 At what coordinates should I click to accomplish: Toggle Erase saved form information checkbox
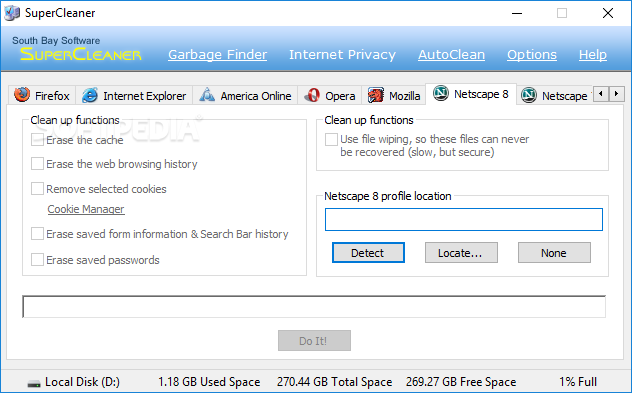(37, 234)
